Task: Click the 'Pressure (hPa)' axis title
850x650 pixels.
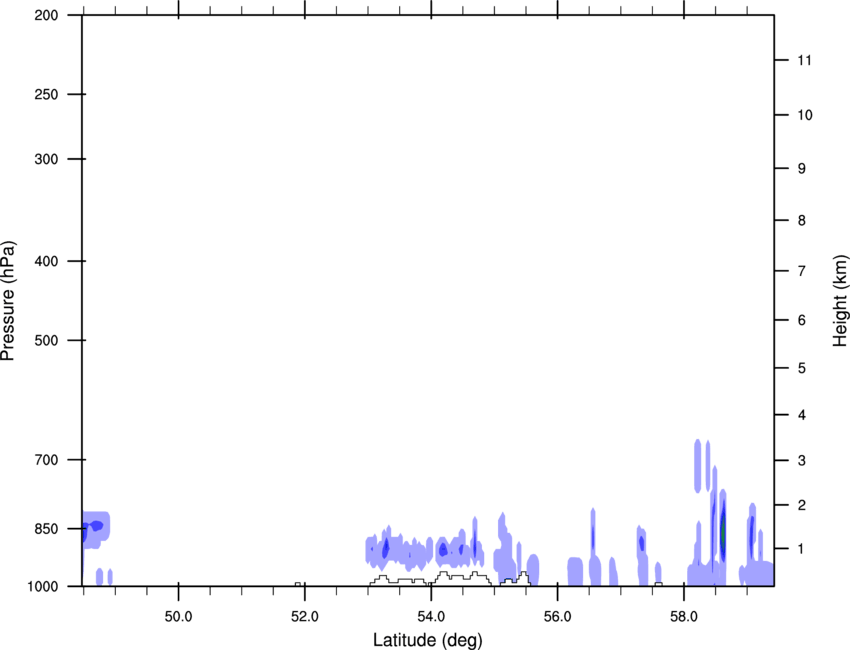Action: [8, 301]
